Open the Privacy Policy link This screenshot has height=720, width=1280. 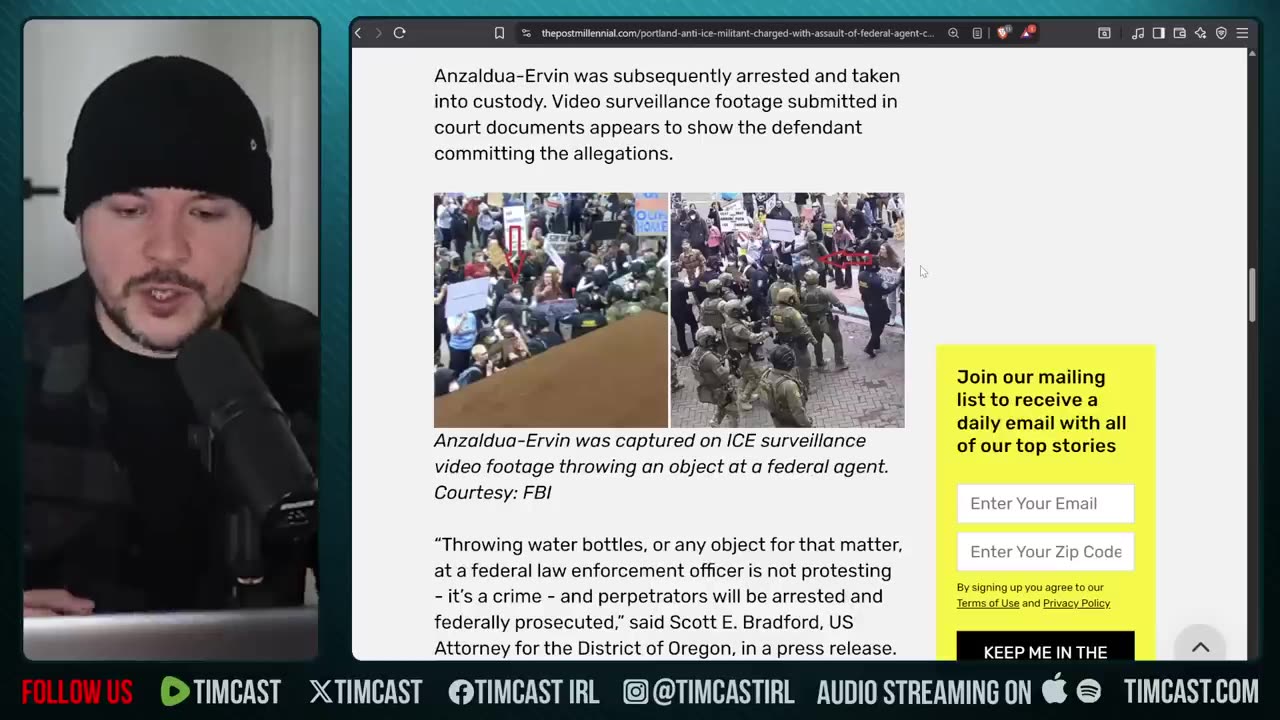pos(1076,603)
